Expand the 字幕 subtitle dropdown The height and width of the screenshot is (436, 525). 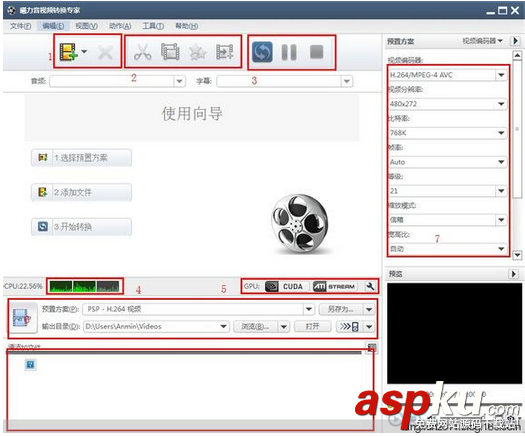pos(347,81)
